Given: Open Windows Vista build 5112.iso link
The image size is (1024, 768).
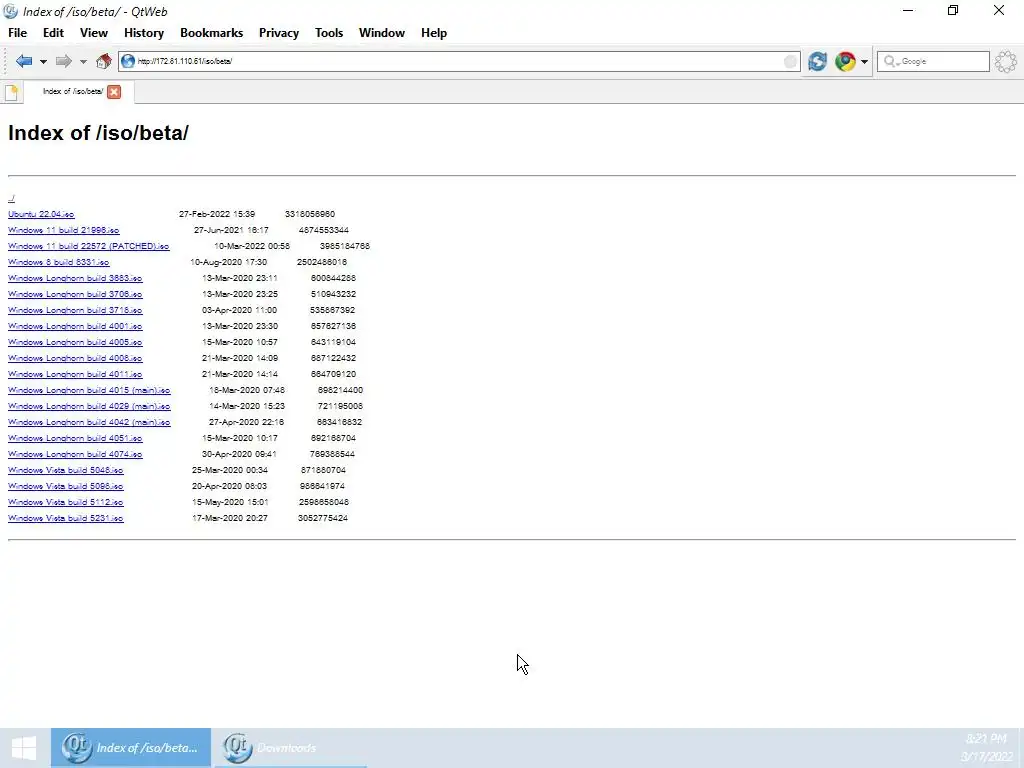Looking at the screenshot, I should click(x=65, y=502).
